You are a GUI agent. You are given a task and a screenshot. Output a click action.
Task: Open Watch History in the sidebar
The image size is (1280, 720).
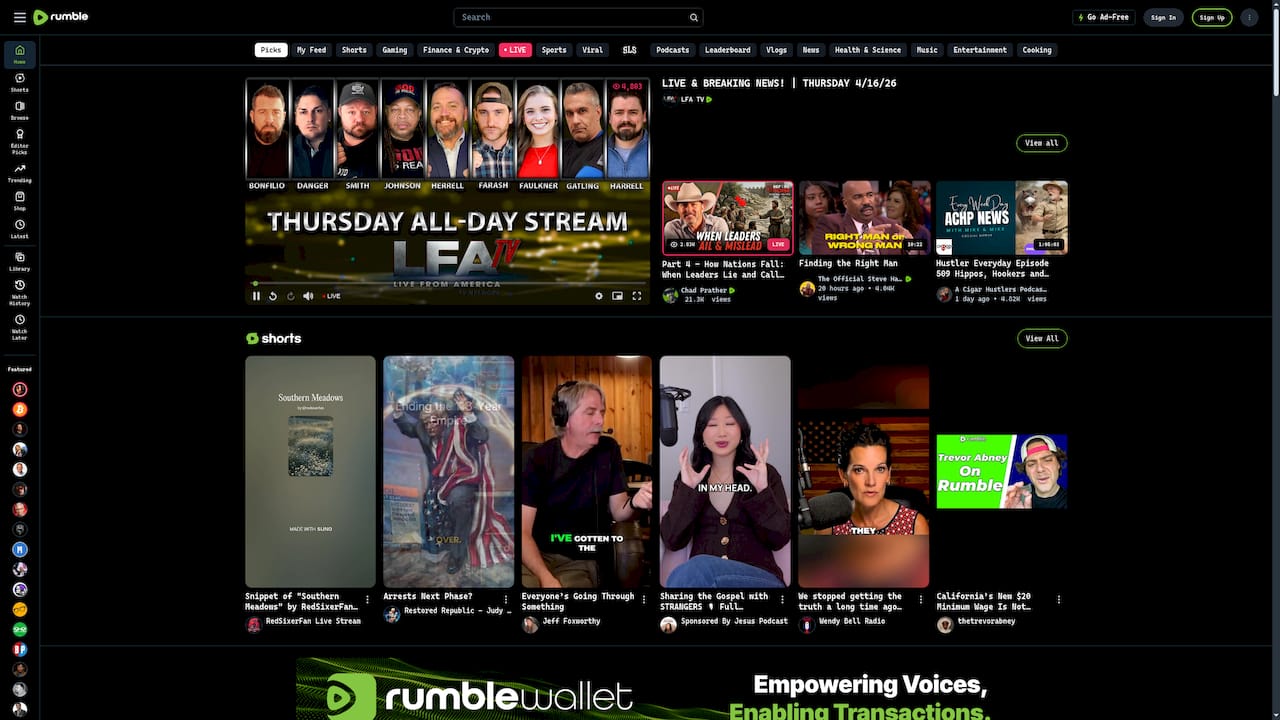[19, 292]
